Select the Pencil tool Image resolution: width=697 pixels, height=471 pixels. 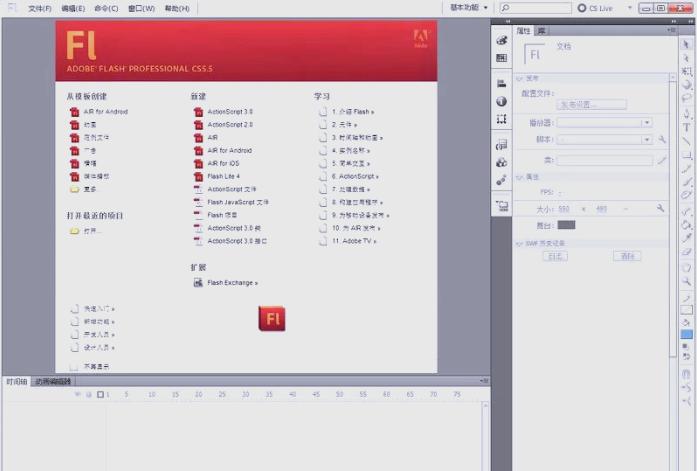(687, 168)
